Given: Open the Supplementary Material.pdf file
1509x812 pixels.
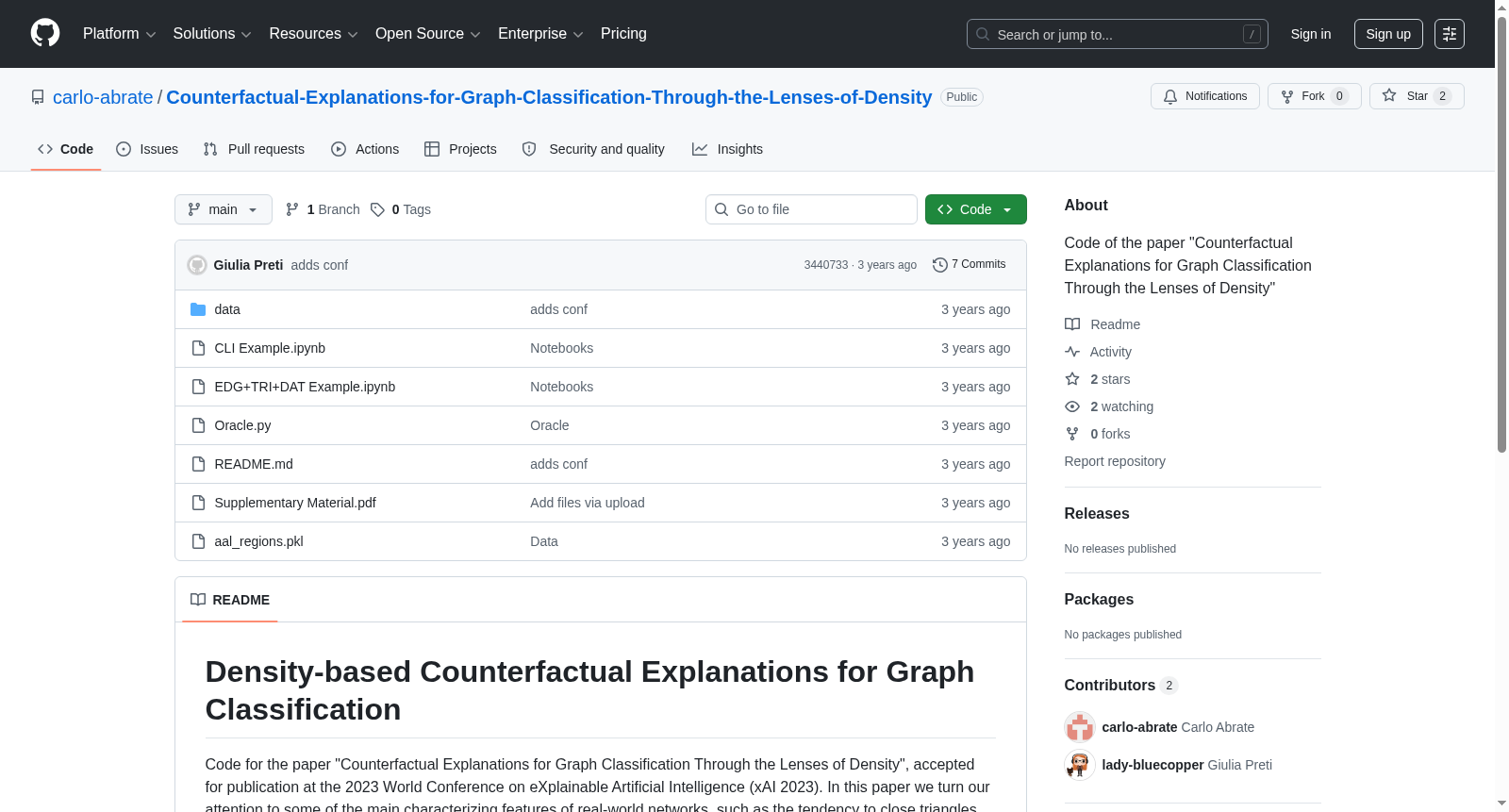Looking at the screenshot, I should pos(295,503).
